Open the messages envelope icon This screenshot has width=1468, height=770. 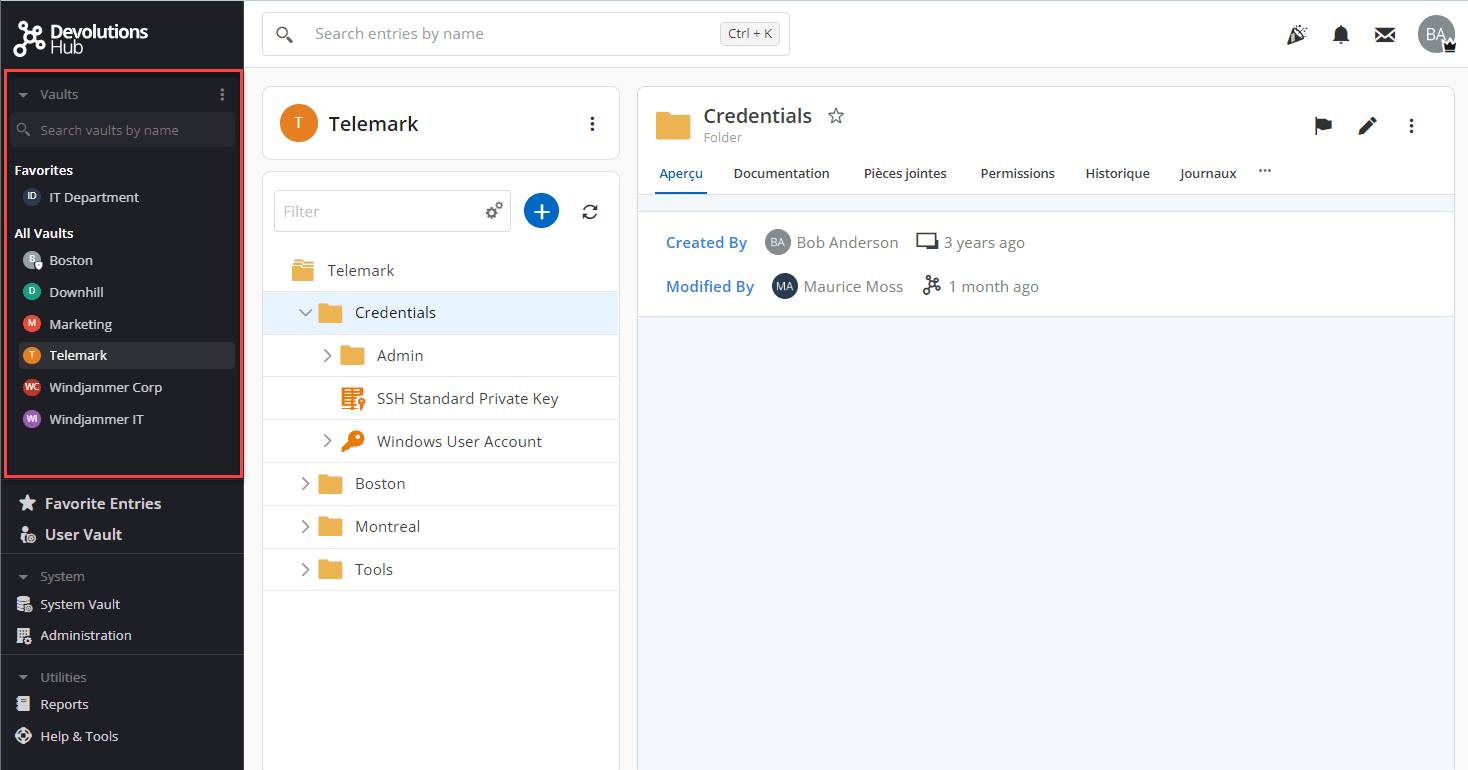1384,35
